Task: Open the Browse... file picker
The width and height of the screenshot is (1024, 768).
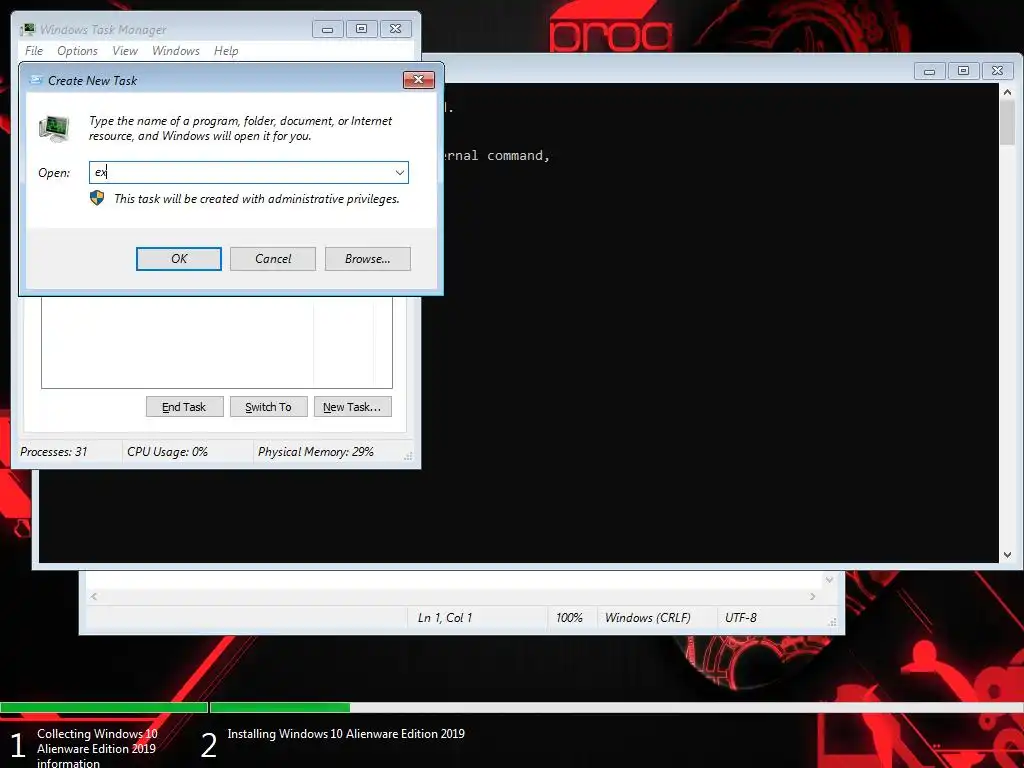Action: tap(368, 259)
